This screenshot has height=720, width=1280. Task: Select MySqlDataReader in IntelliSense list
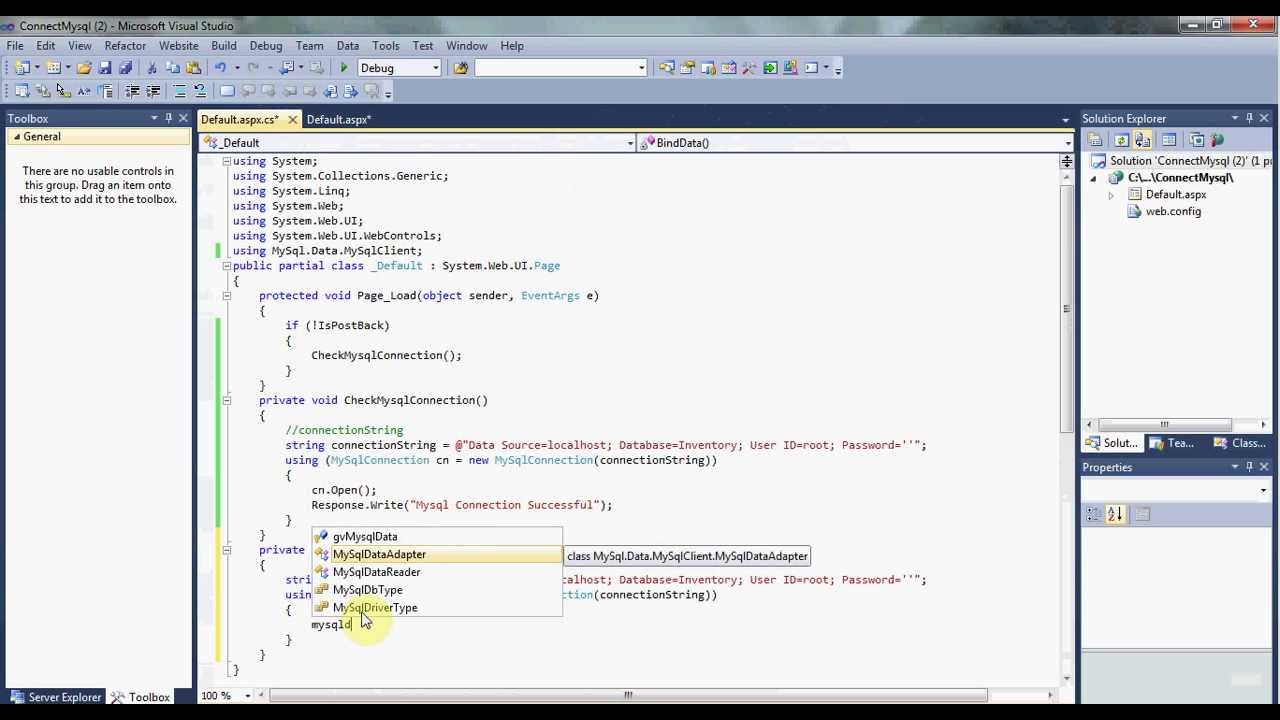coord(376,572)
